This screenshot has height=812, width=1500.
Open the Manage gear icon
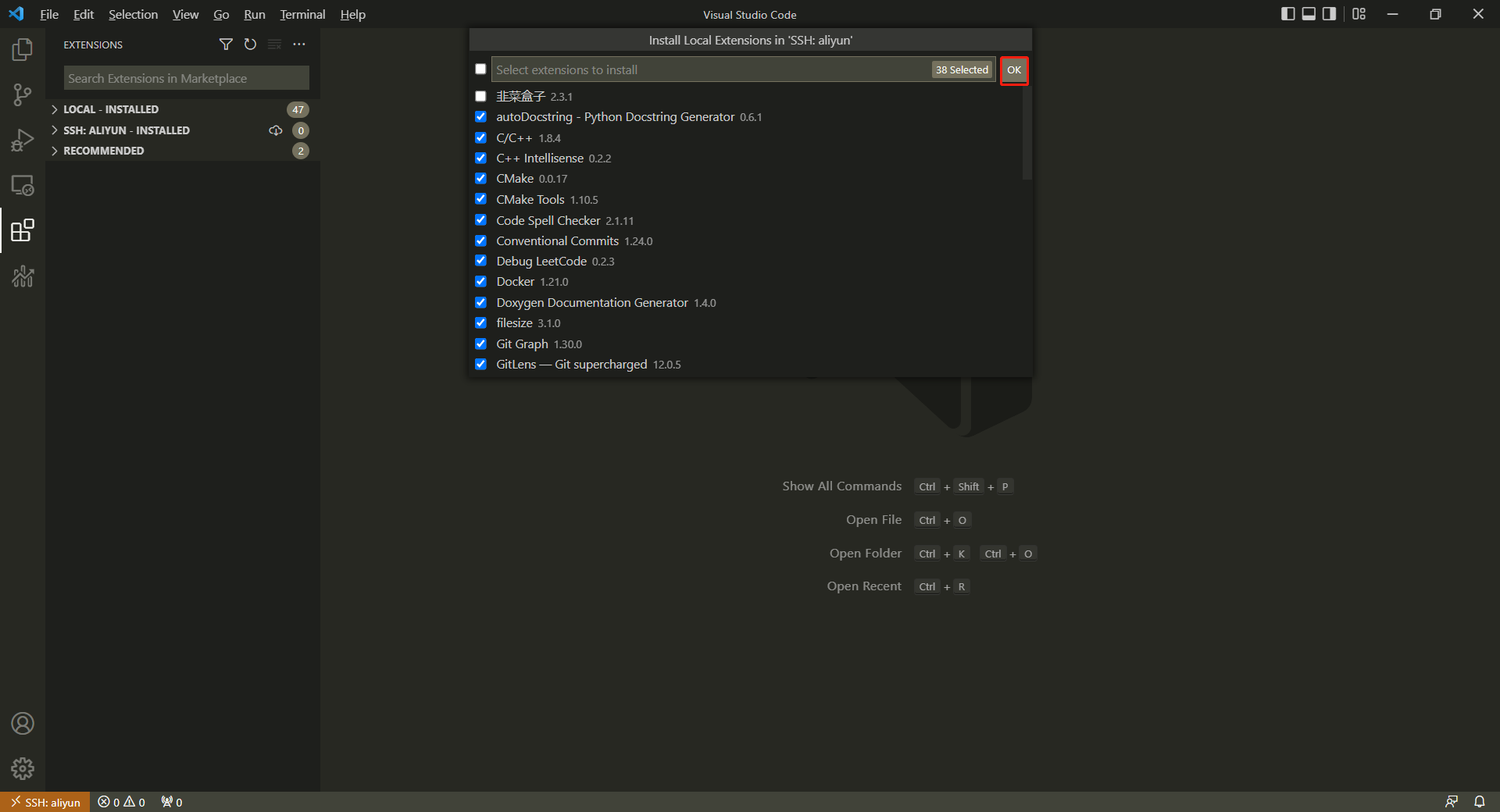(x=23, y=769)
